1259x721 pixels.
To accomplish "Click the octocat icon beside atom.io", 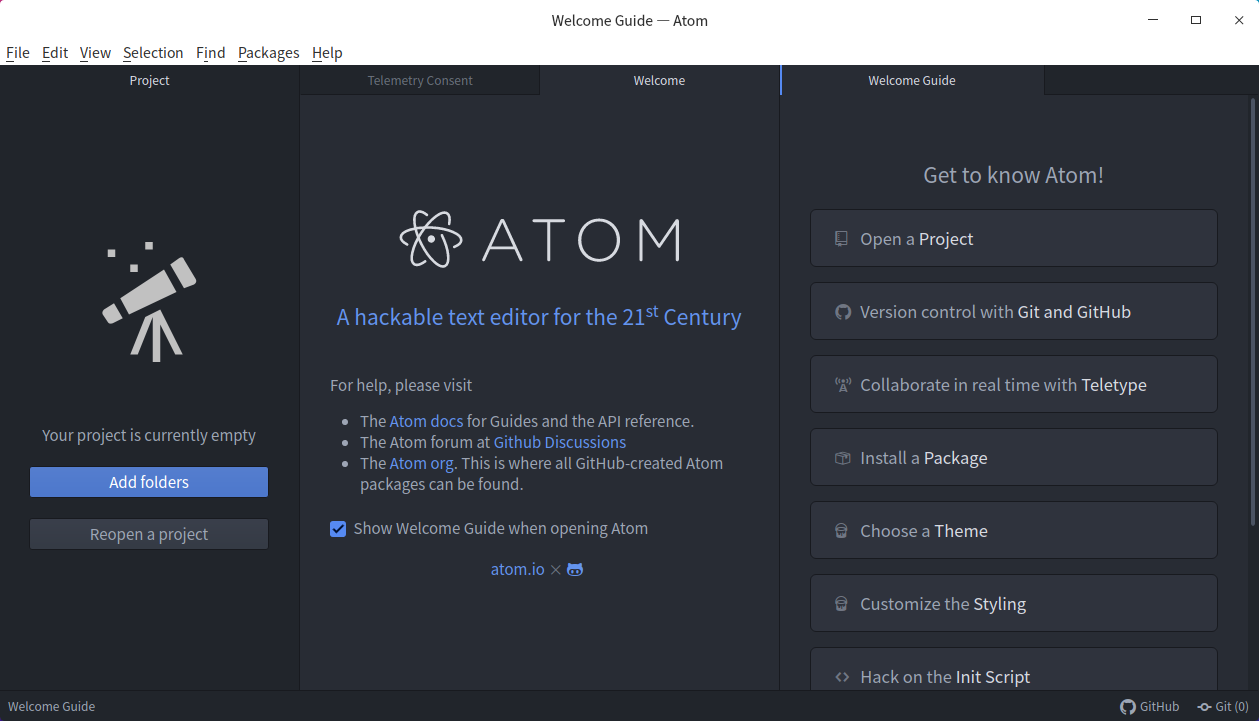I will [575, 569].
